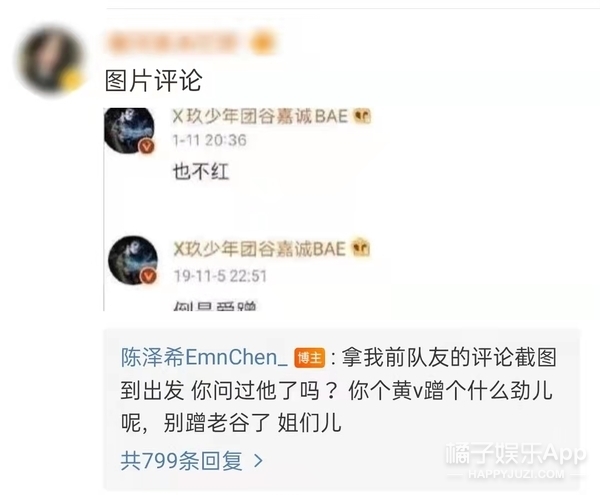
Task: Click the blurred commenter username
Action: [174, 43]
